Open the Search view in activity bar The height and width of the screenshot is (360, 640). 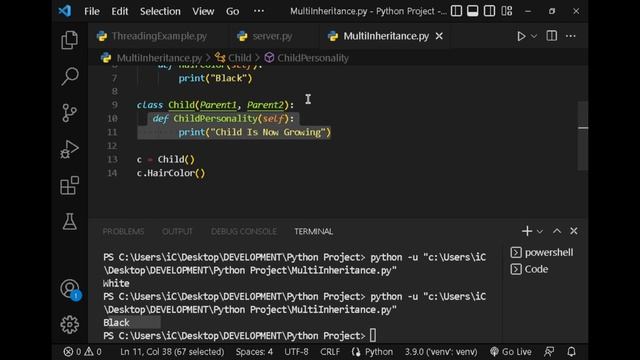(69, 76)
